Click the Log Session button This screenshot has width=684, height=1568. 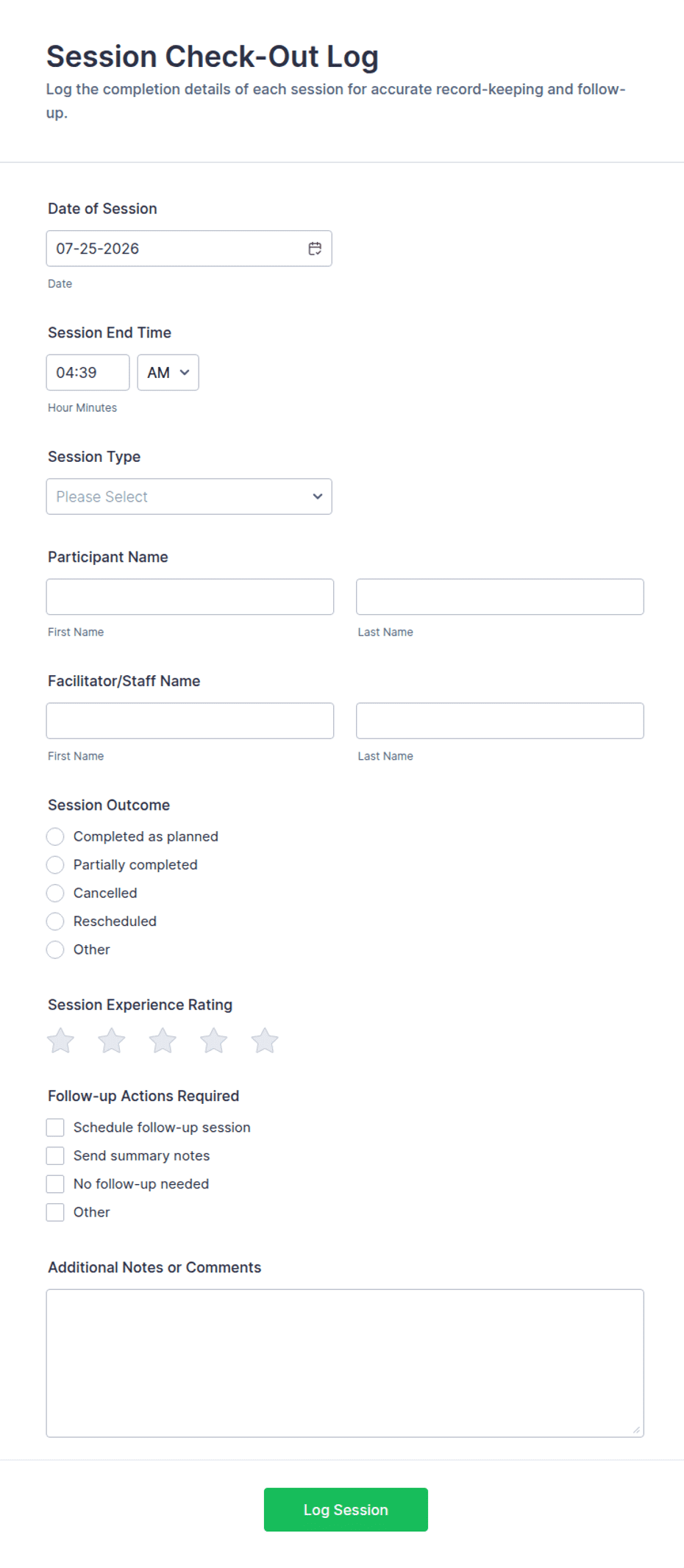pos(346,1510)
